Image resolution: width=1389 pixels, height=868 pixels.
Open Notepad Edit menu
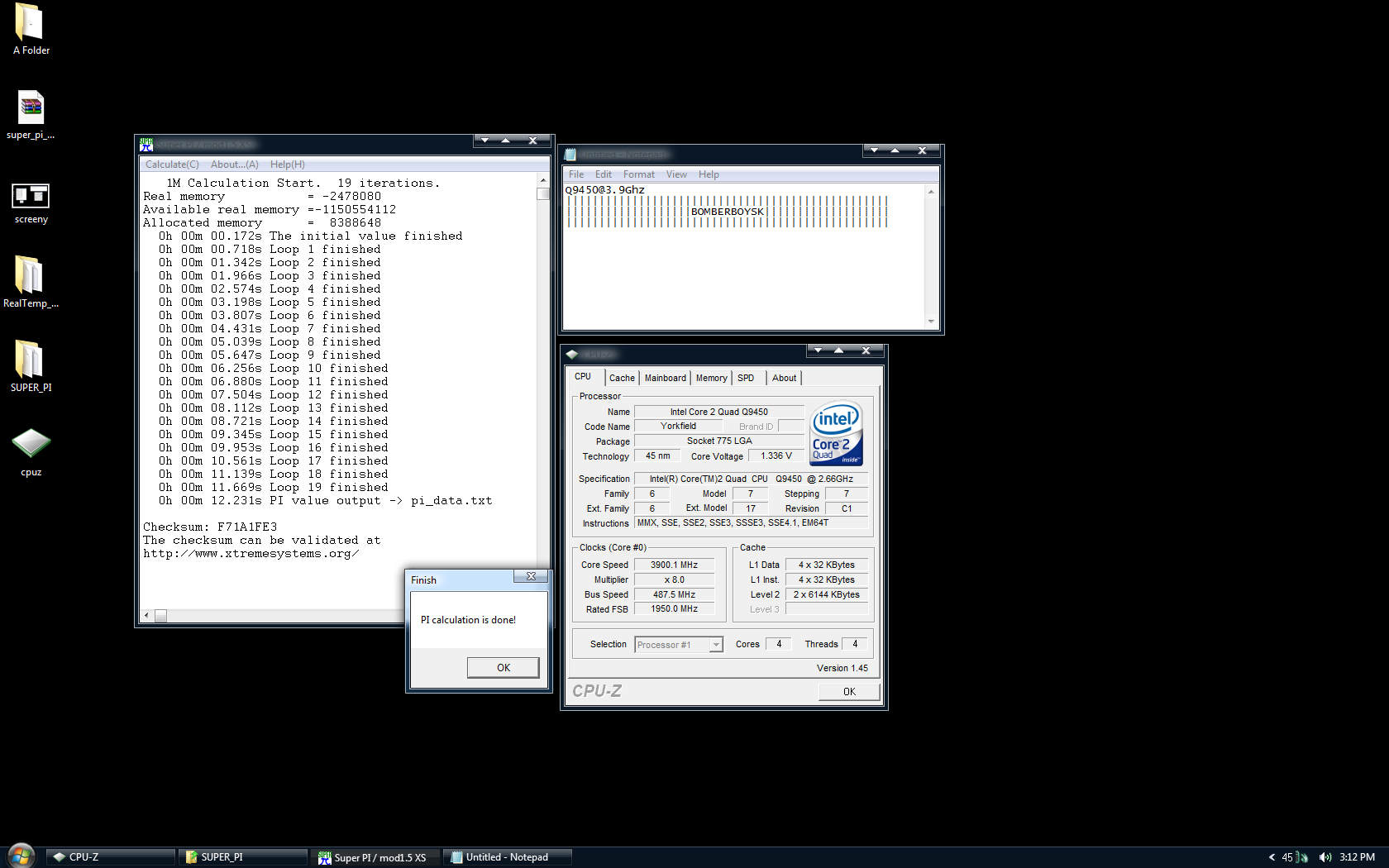click(604, 174)
